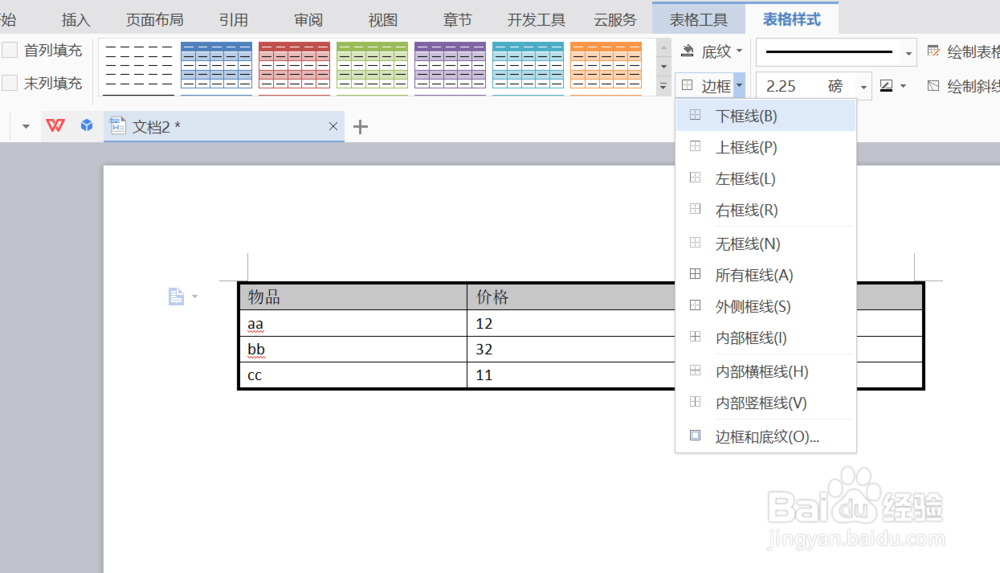Click the icon beside 上框线(P)
Viewport: 1000px width, 573px height.
tap(695, 146)
